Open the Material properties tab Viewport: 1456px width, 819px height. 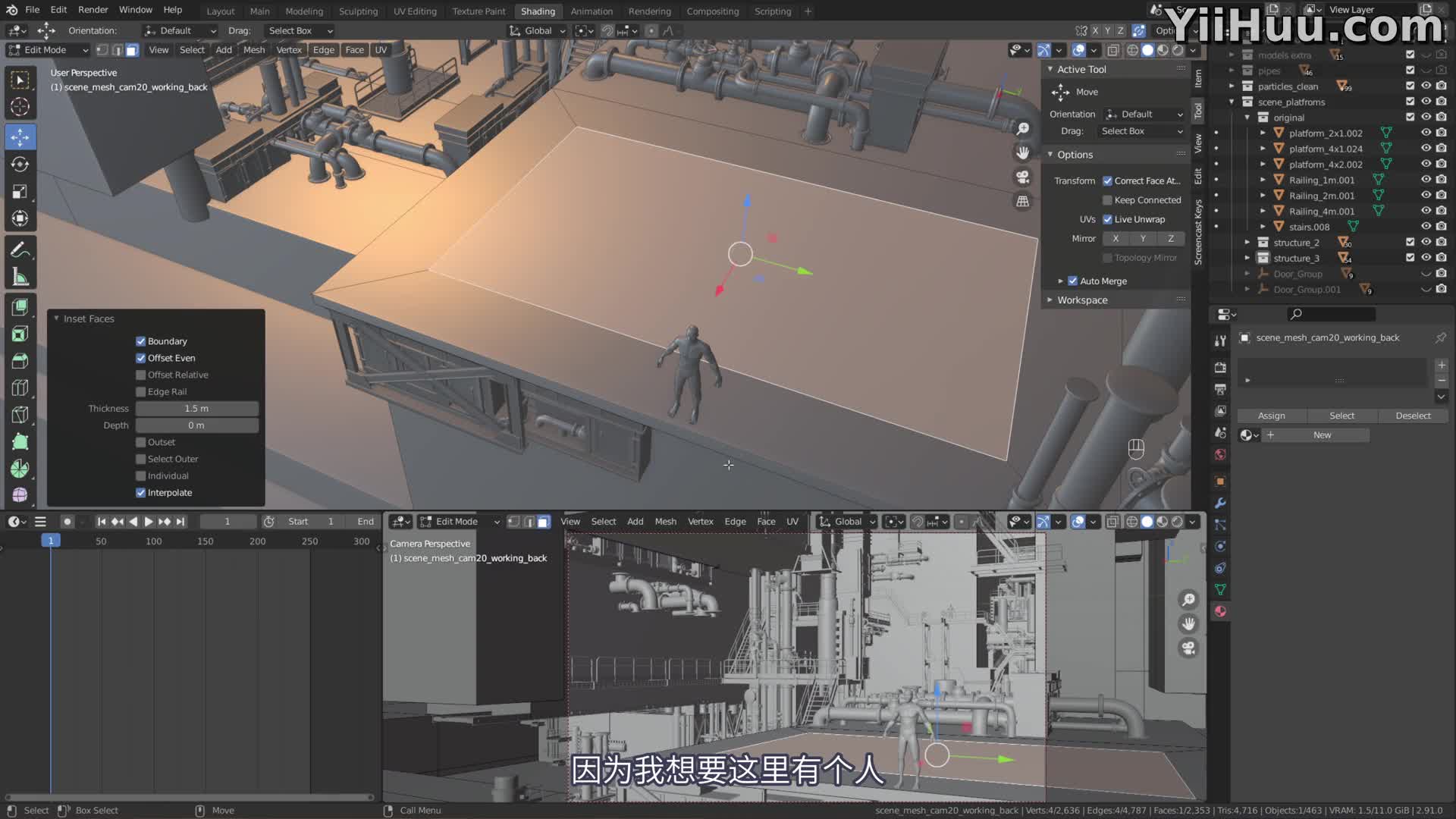(1220, 611)
